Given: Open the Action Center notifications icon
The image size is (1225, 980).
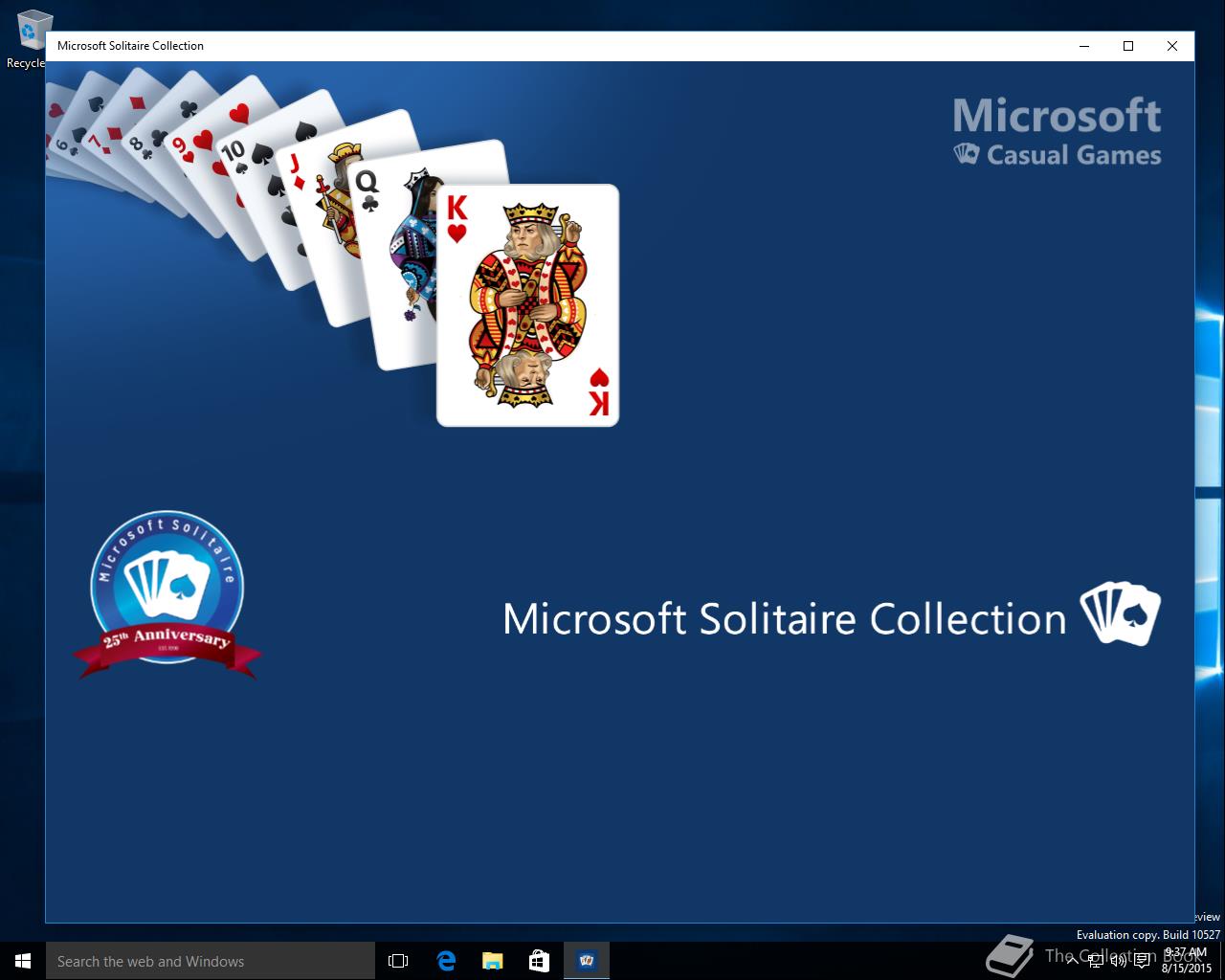Looking at the screenshot, I should (1142, 961).
